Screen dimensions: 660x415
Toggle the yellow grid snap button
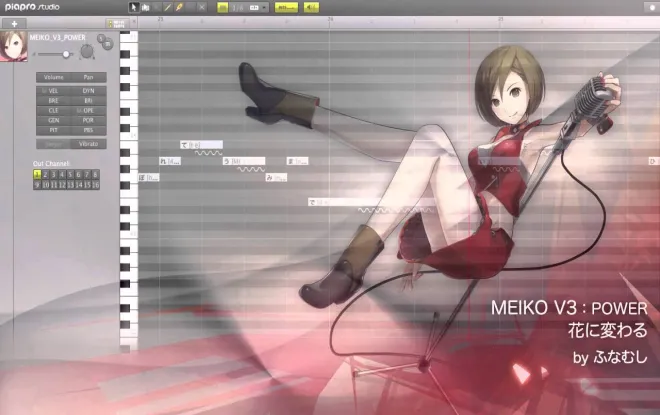pos(223,8)
